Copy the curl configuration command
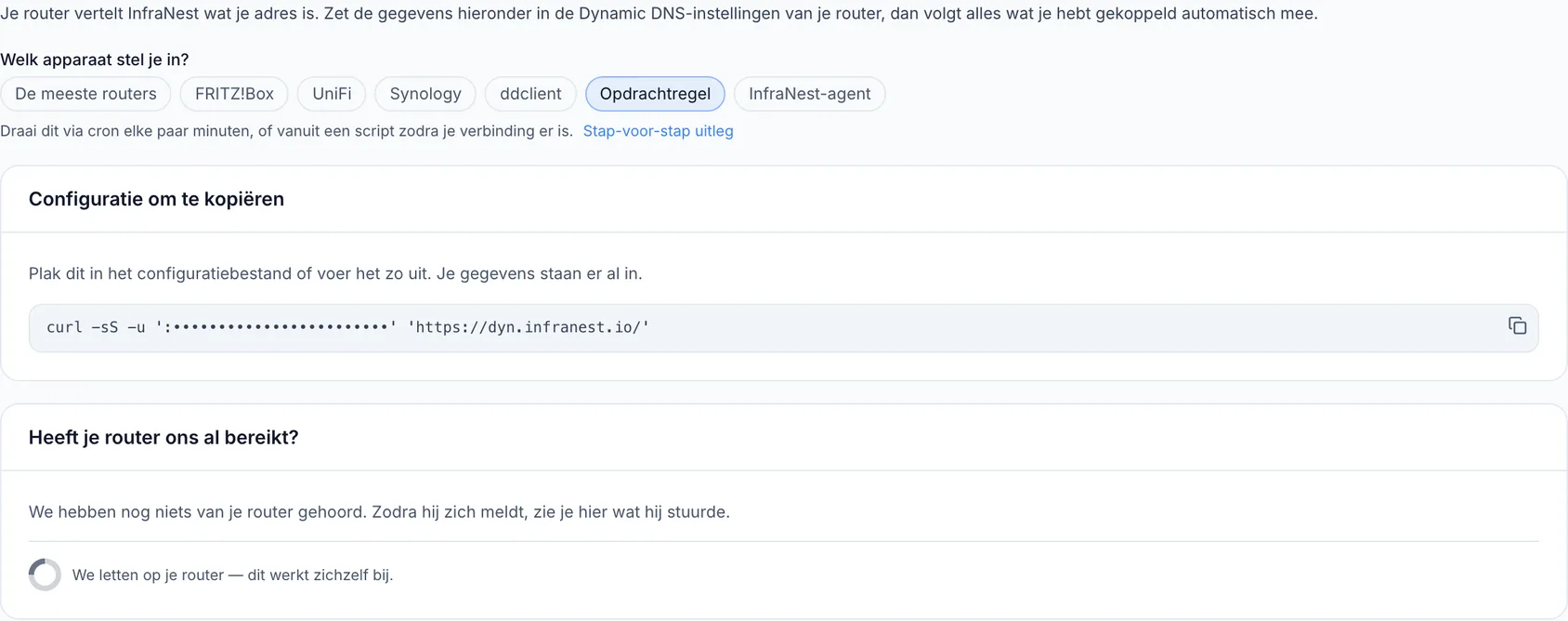The image size is (1568, 621). [x=1517, y=325]
